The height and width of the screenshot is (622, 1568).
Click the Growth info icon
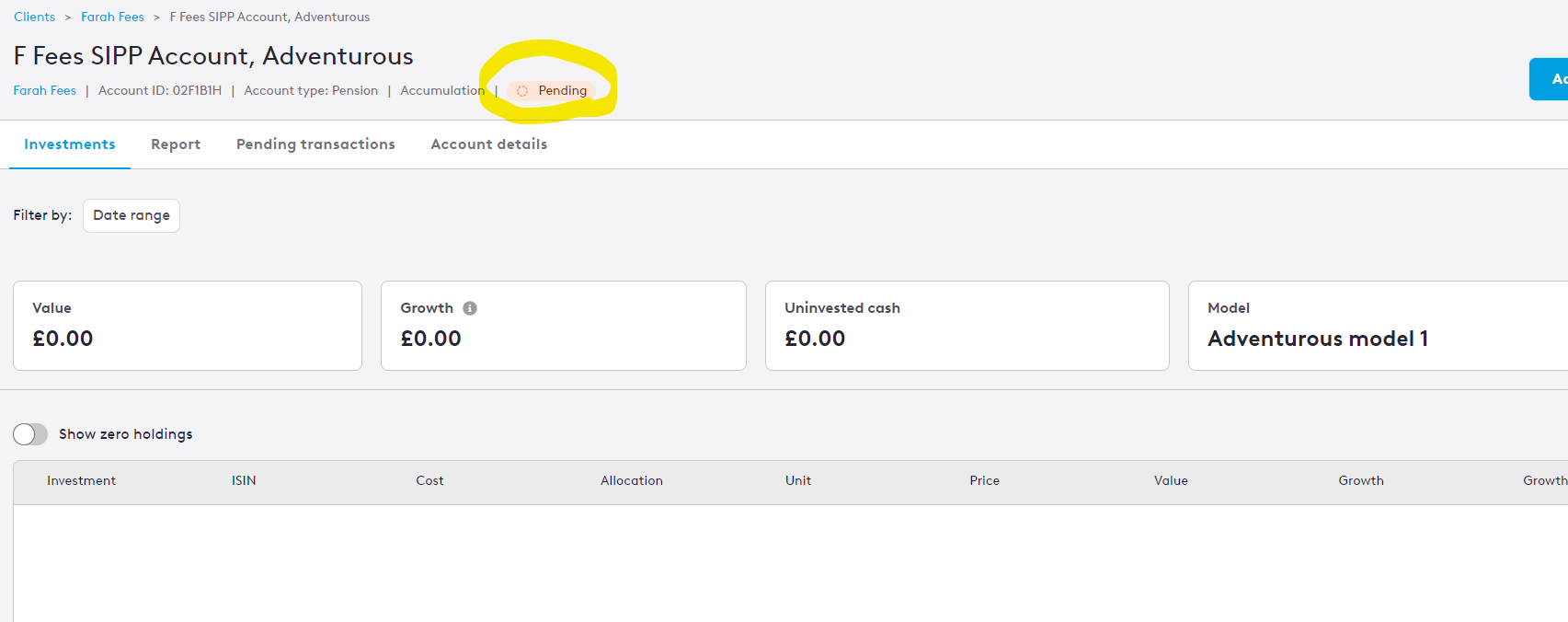(x=470, y=308)
